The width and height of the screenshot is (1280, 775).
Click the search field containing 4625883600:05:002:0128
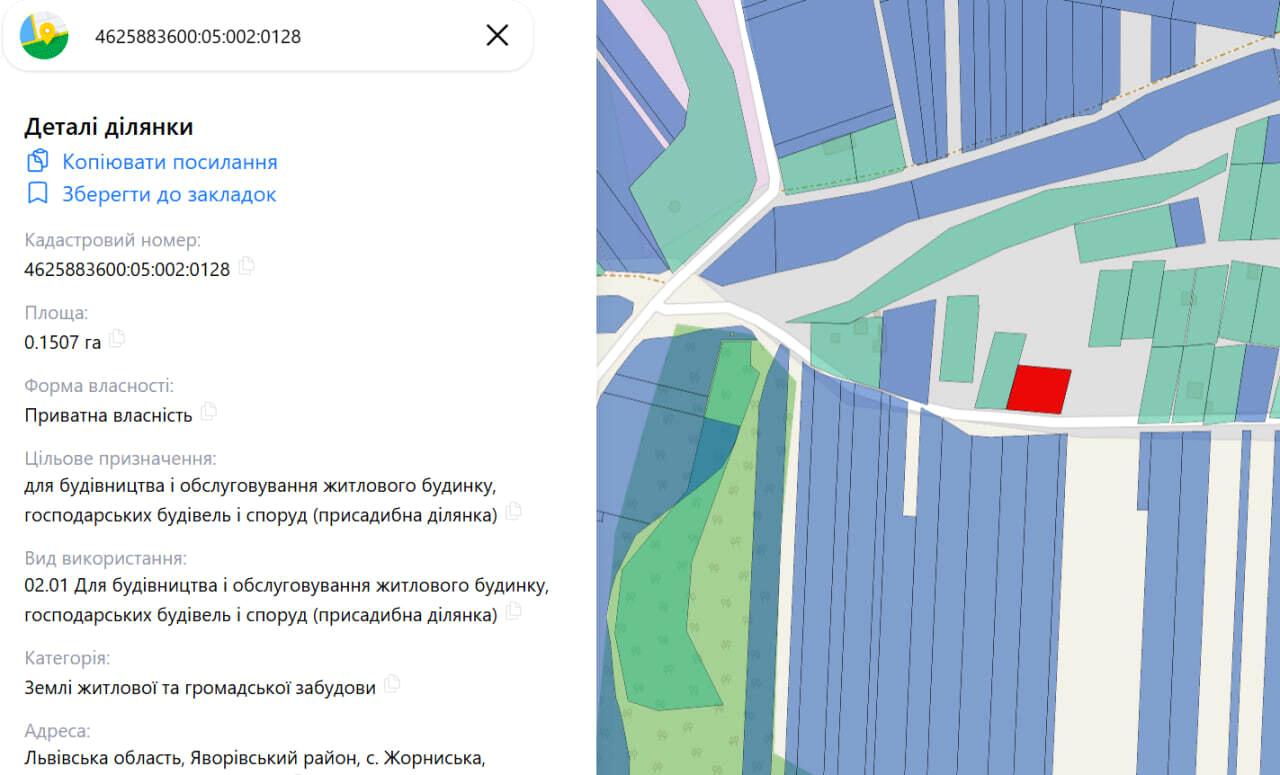[280, 37]
